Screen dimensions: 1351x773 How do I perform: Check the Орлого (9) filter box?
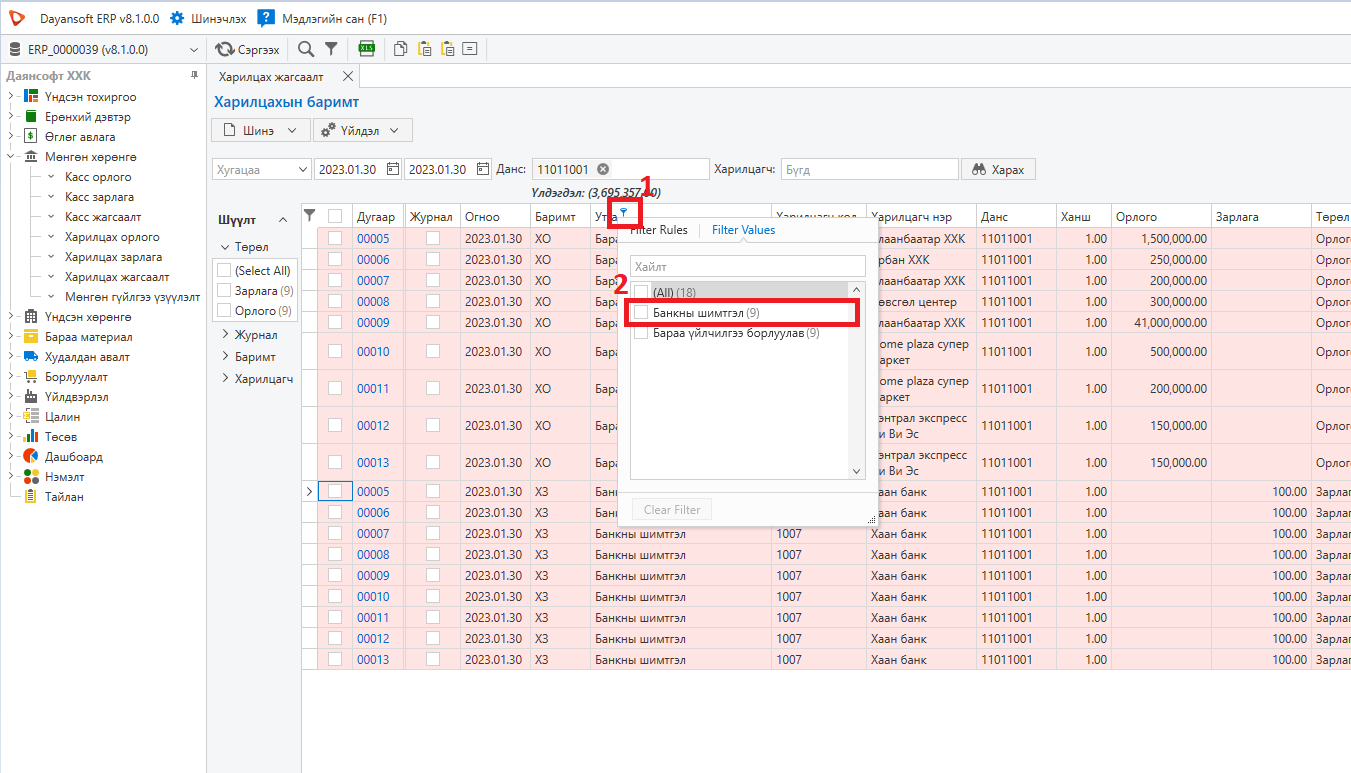224,311
